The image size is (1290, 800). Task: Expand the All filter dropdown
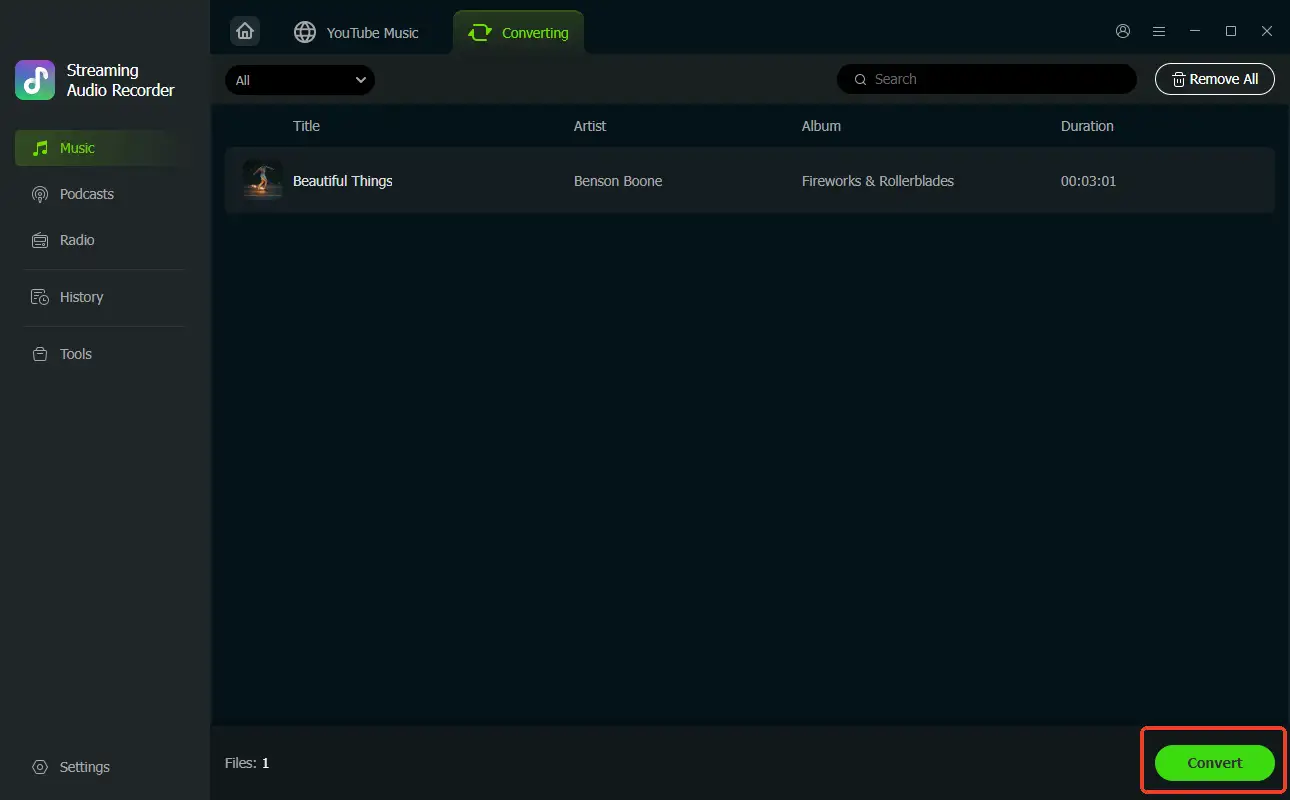[300, 80]
